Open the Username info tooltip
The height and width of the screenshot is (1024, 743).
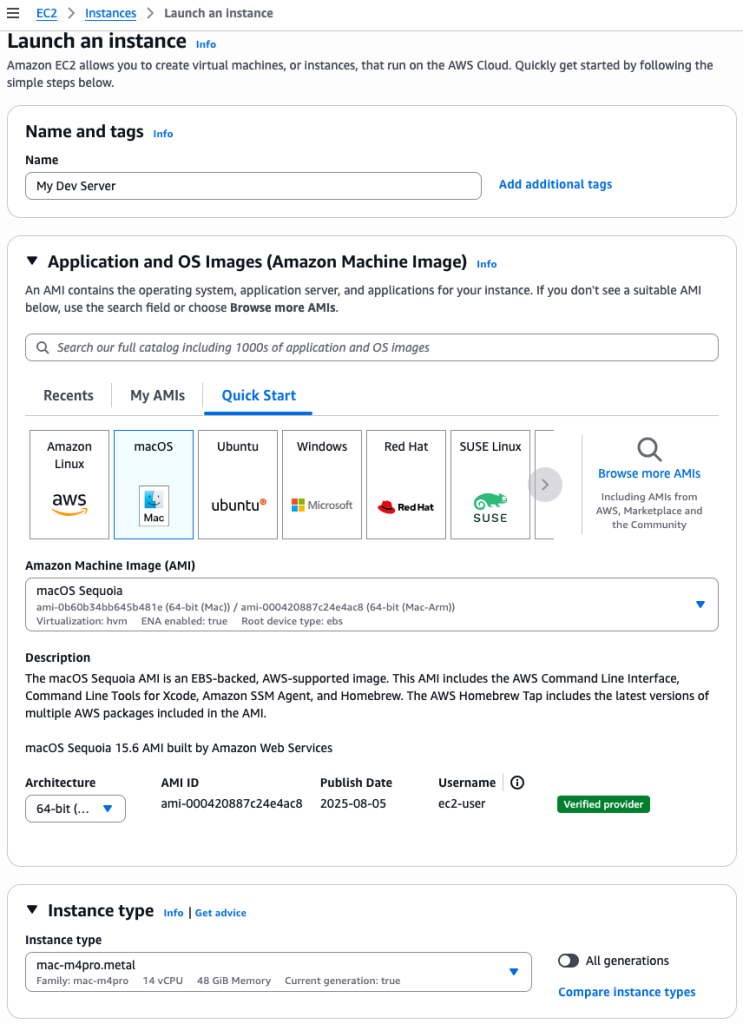tap(517, 783)
